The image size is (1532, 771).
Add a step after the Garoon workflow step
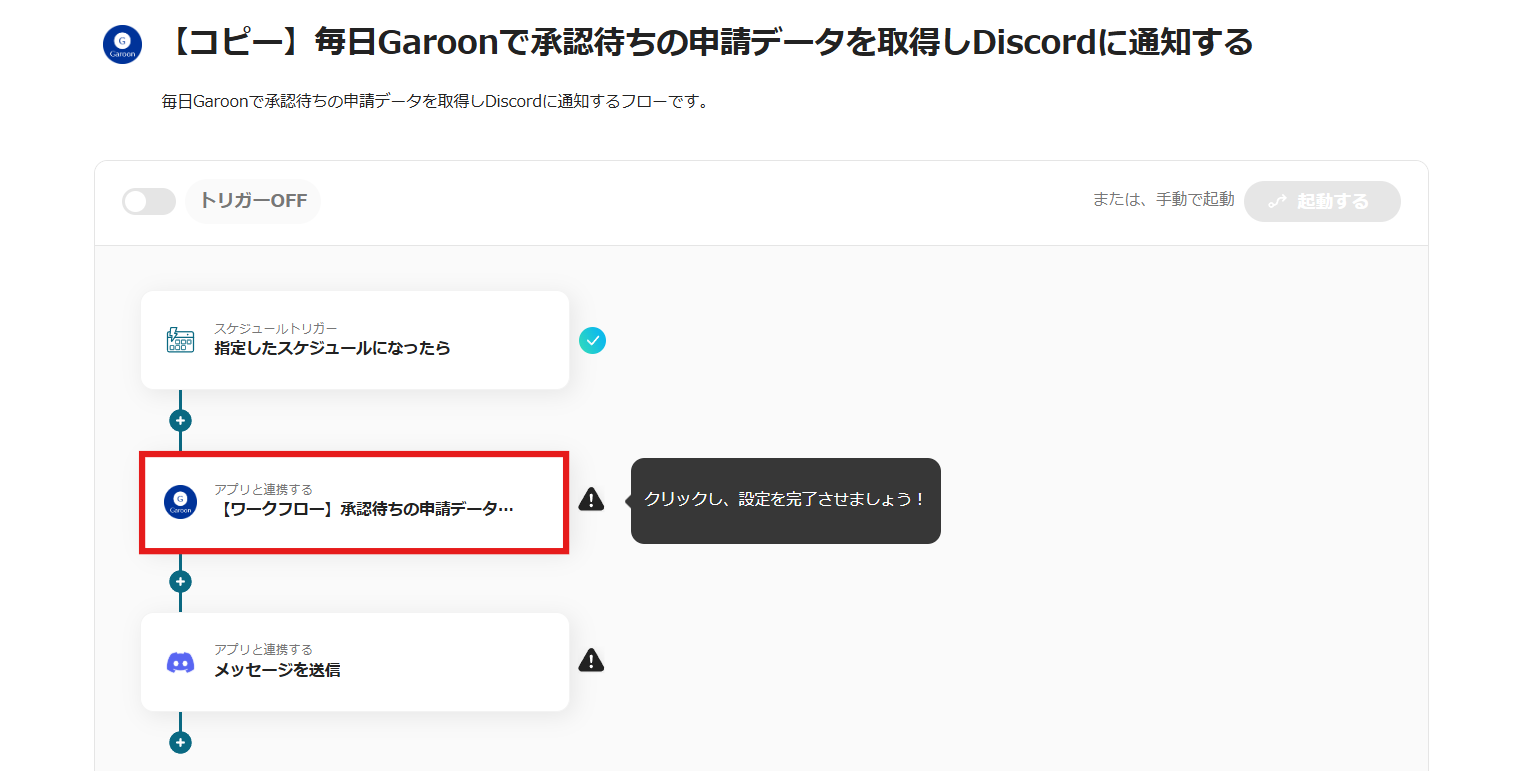click(x=180, y=582)
